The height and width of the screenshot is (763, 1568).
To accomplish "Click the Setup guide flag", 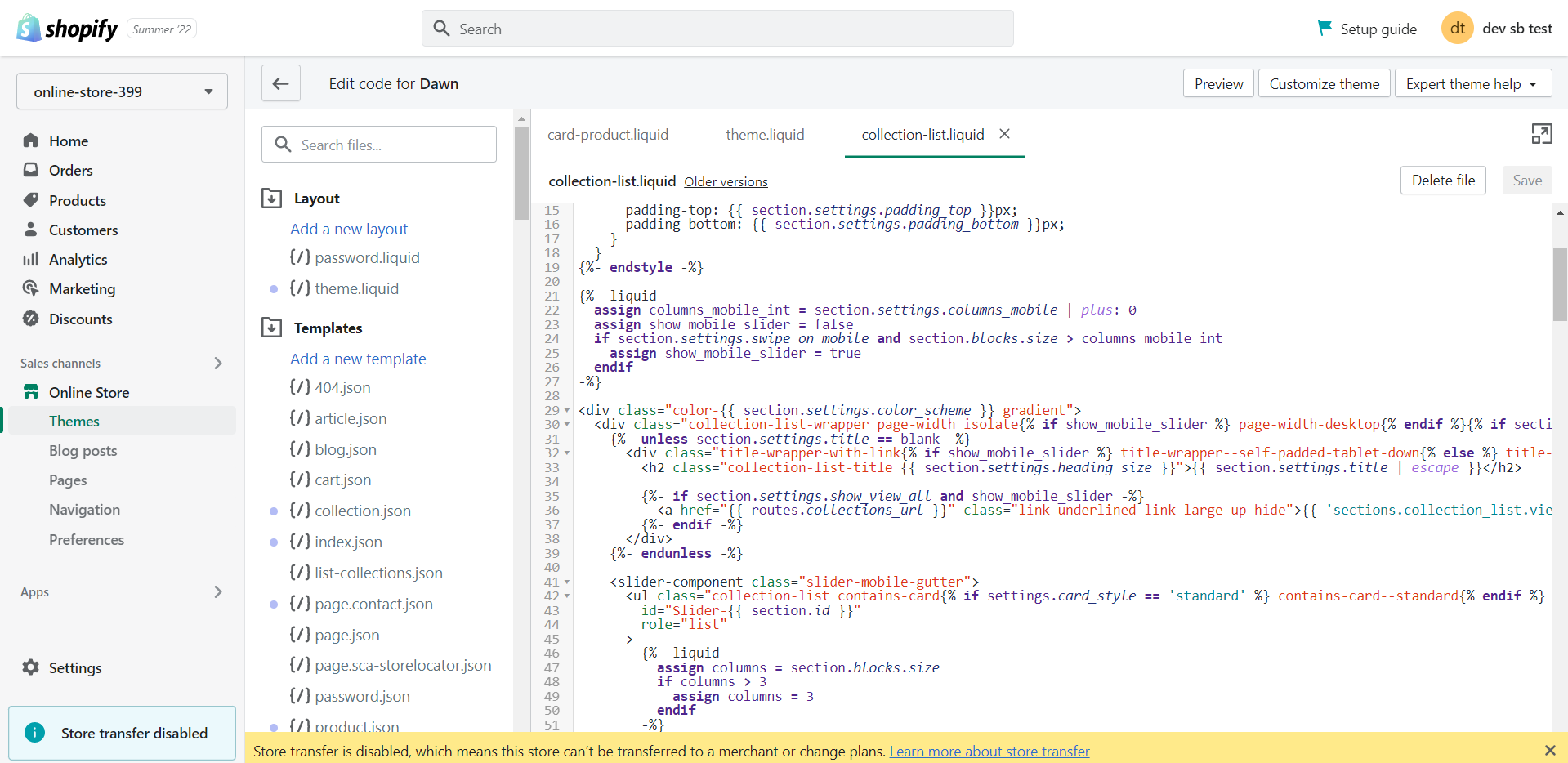I will [x=1325, y=28].
